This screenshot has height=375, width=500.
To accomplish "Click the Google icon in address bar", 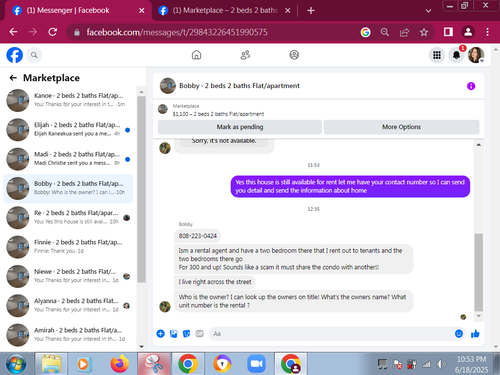I will 366,32.
